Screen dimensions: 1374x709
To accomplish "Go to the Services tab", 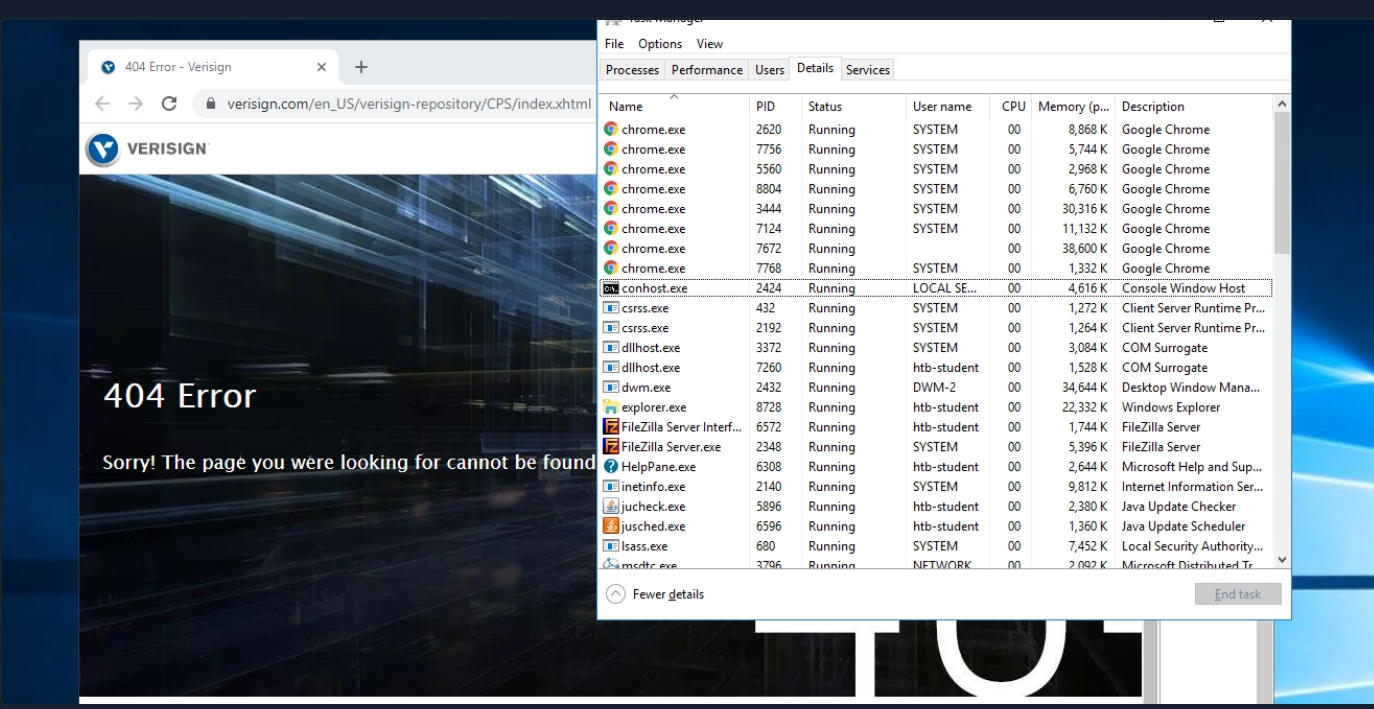I will click(867, 70).
